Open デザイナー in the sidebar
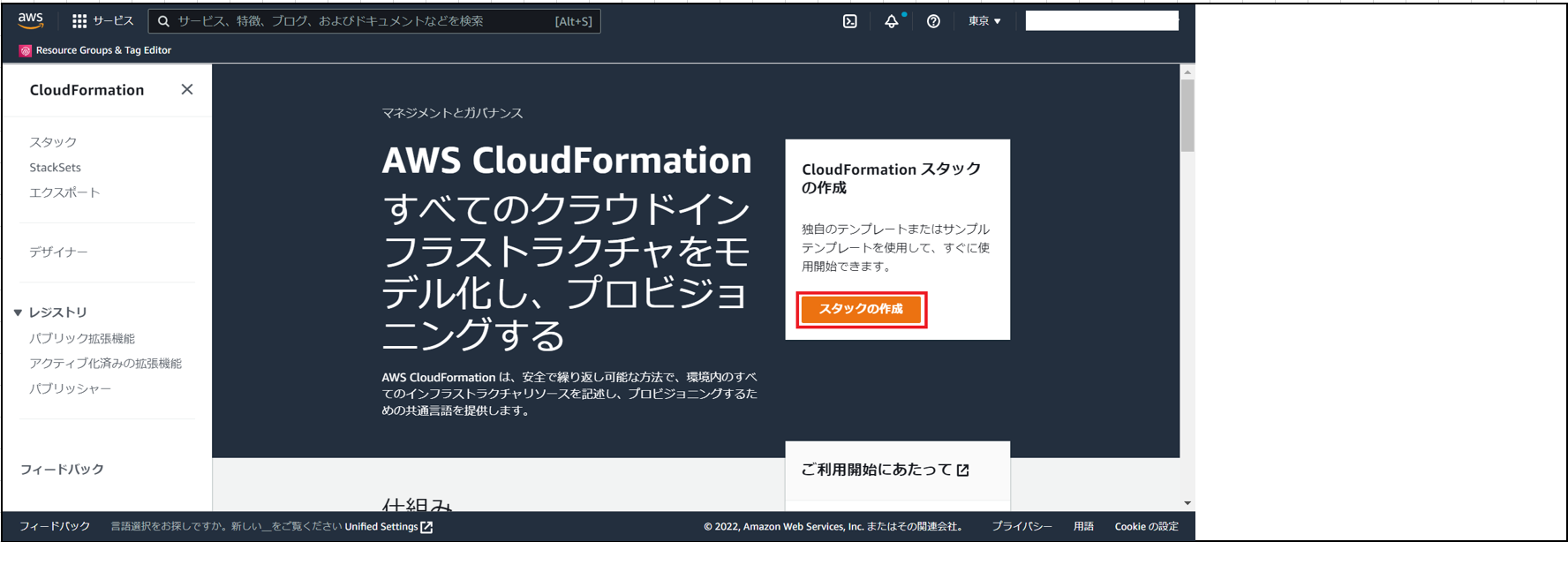1568x572 pixels. 58,252
